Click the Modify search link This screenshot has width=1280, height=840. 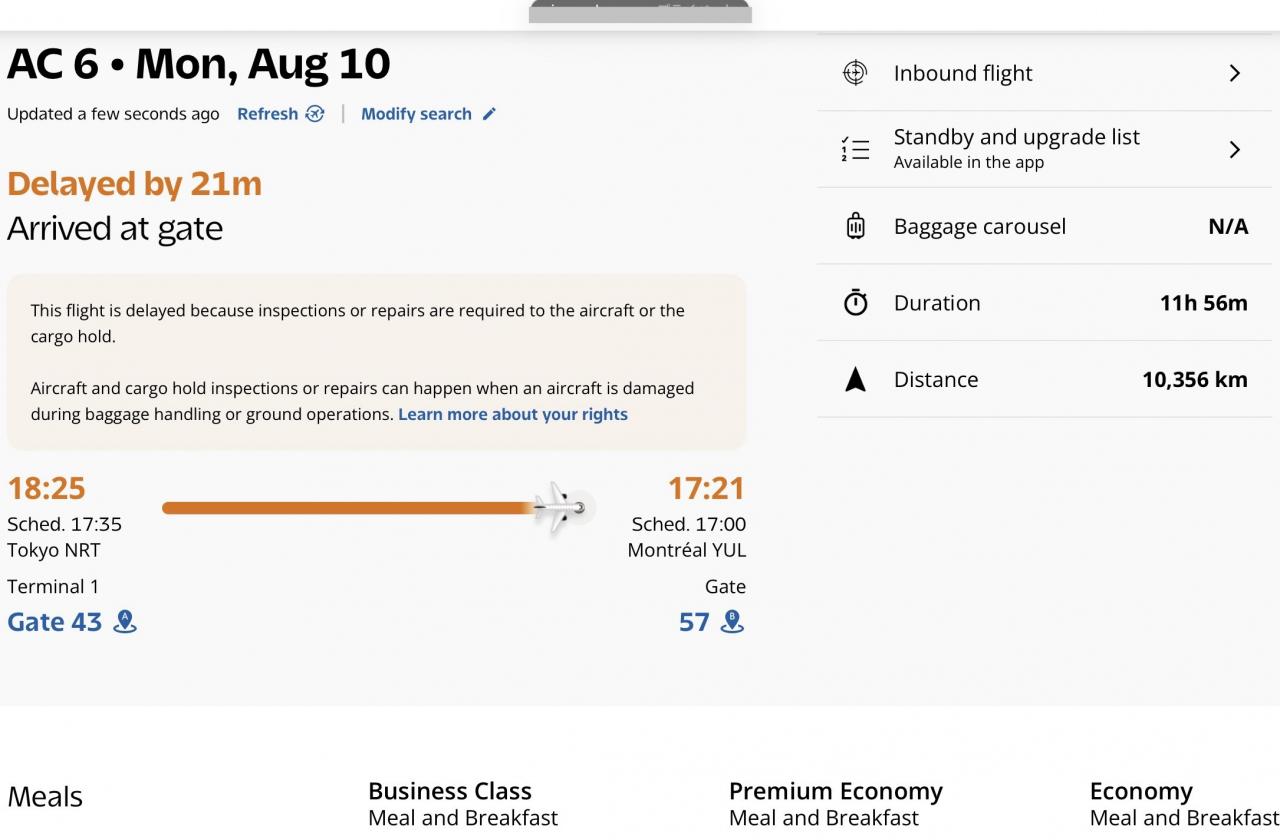416,114
